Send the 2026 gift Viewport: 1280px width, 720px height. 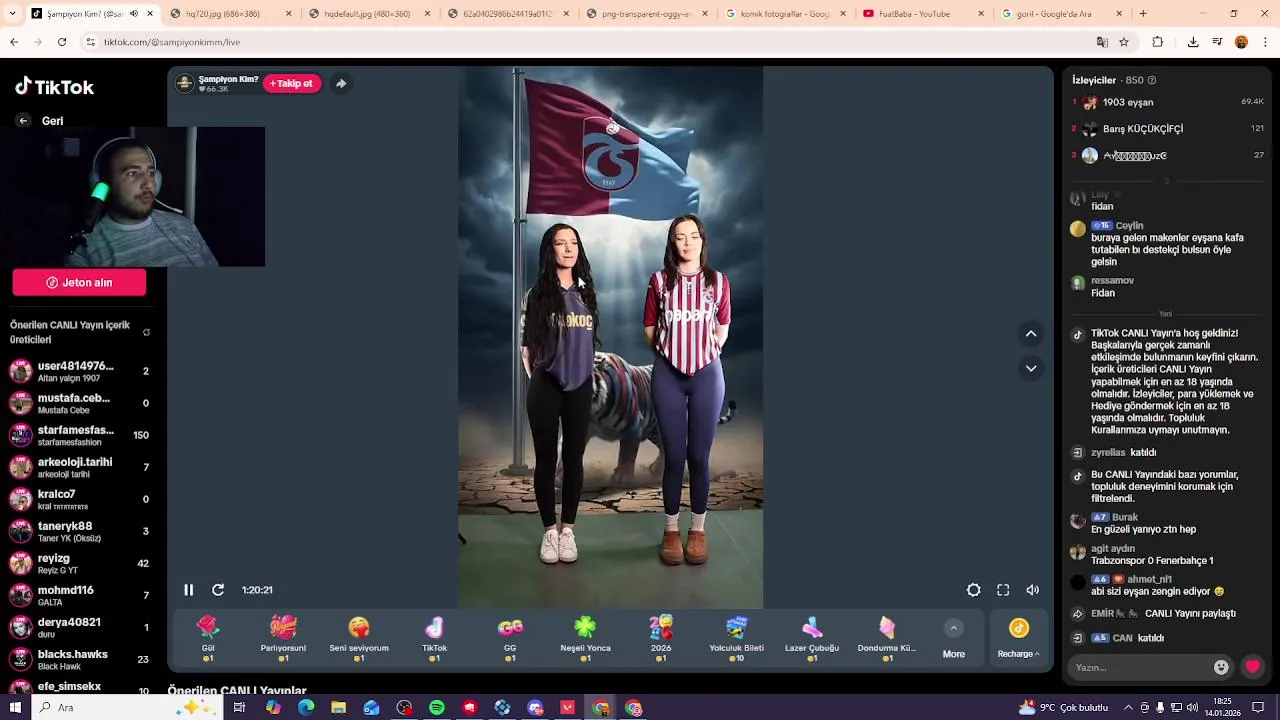coord(661,637)
